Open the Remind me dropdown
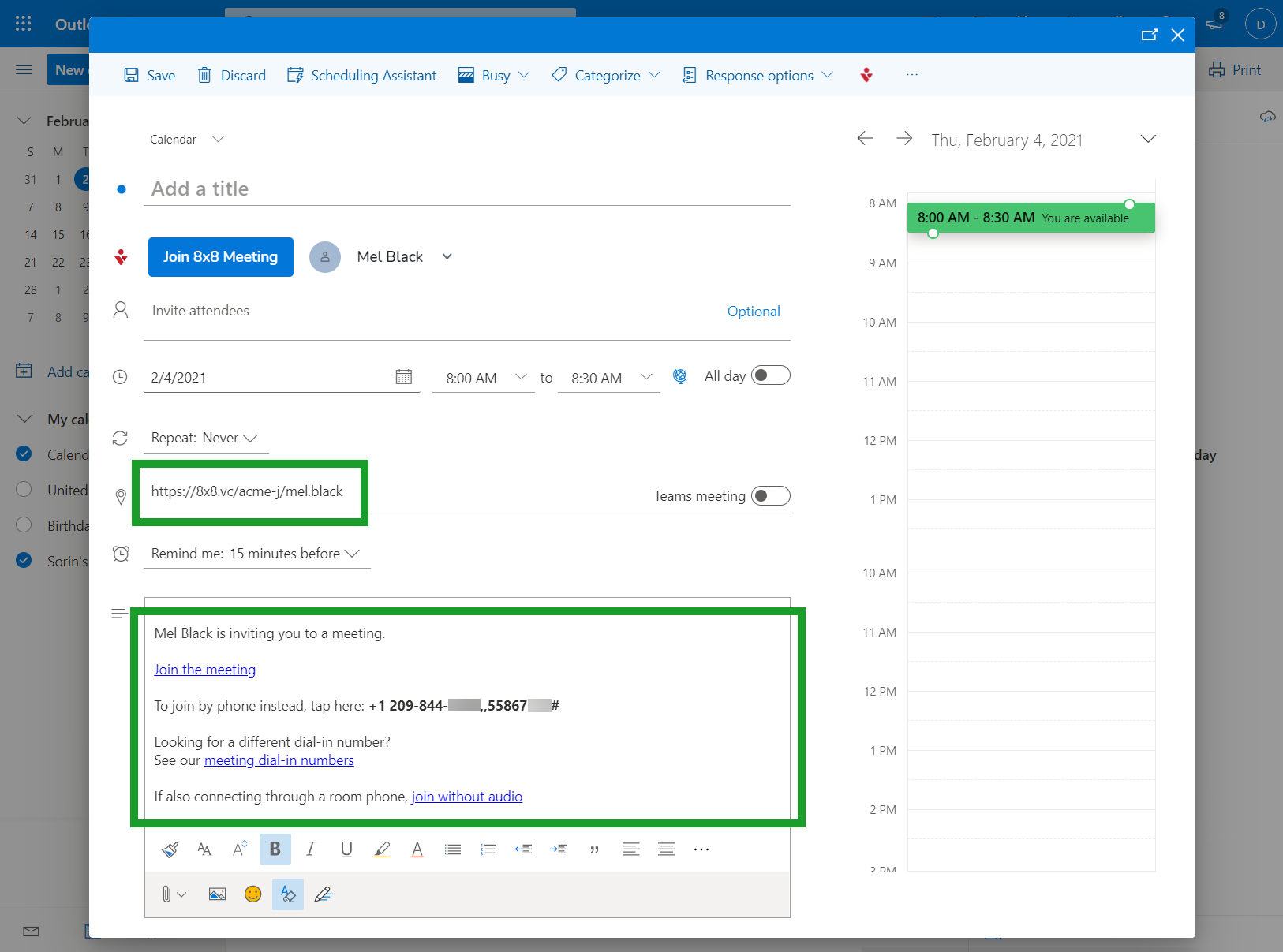1283x952 pixels. [x=256, y=554]
